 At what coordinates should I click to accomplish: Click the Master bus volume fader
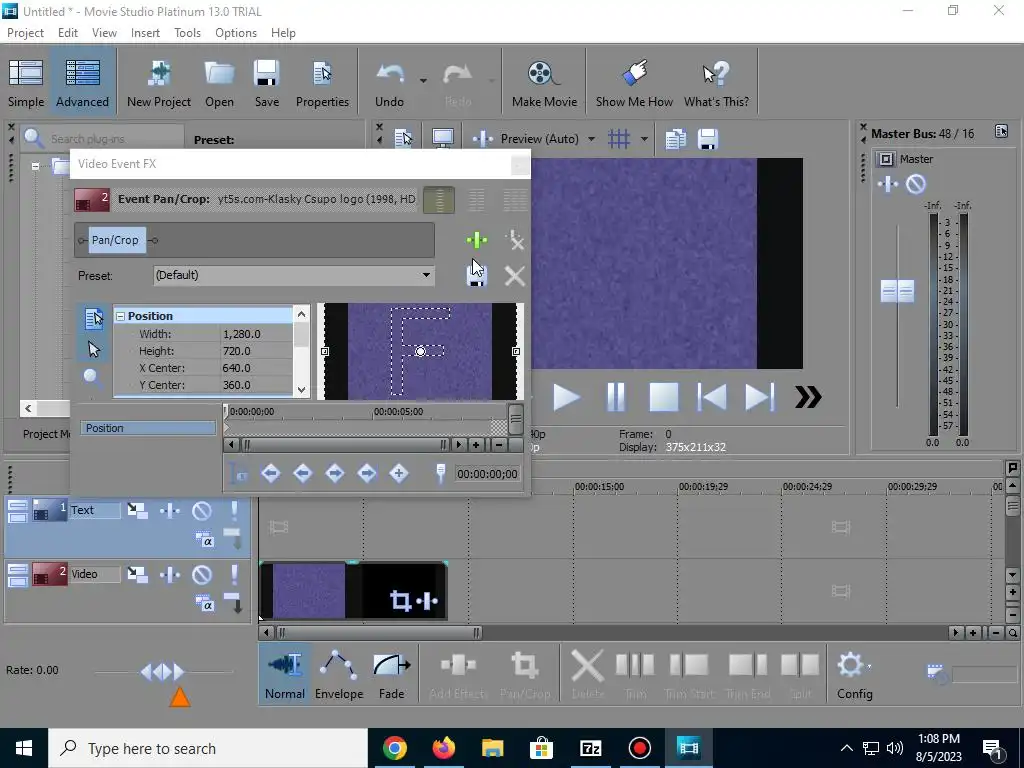897,291
